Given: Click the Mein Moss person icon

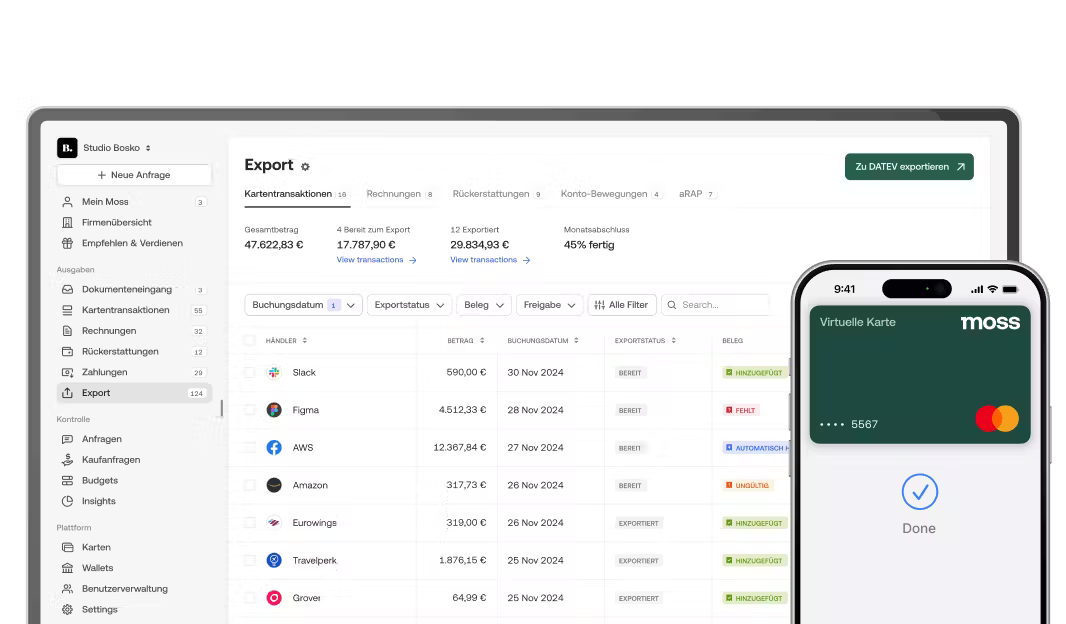Looking at the screenshot, I should (67, 202).
